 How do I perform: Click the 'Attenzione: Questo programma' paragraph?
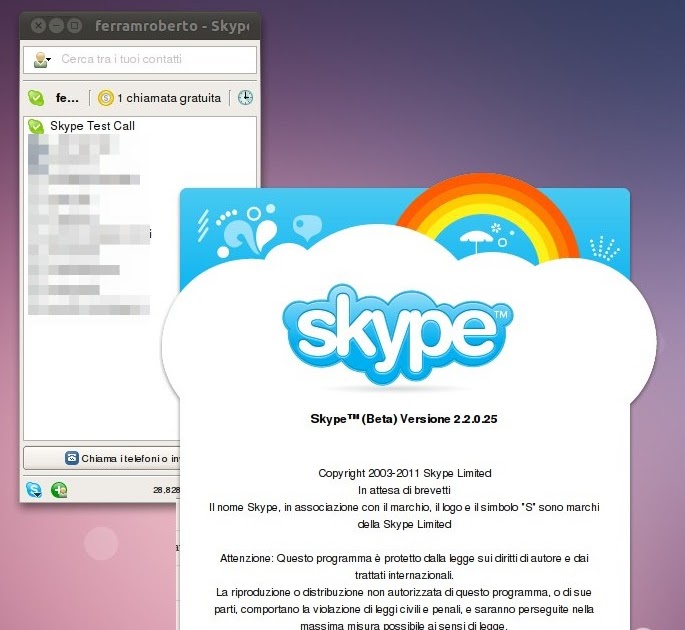pyautogui.click(x=404, y=567)
